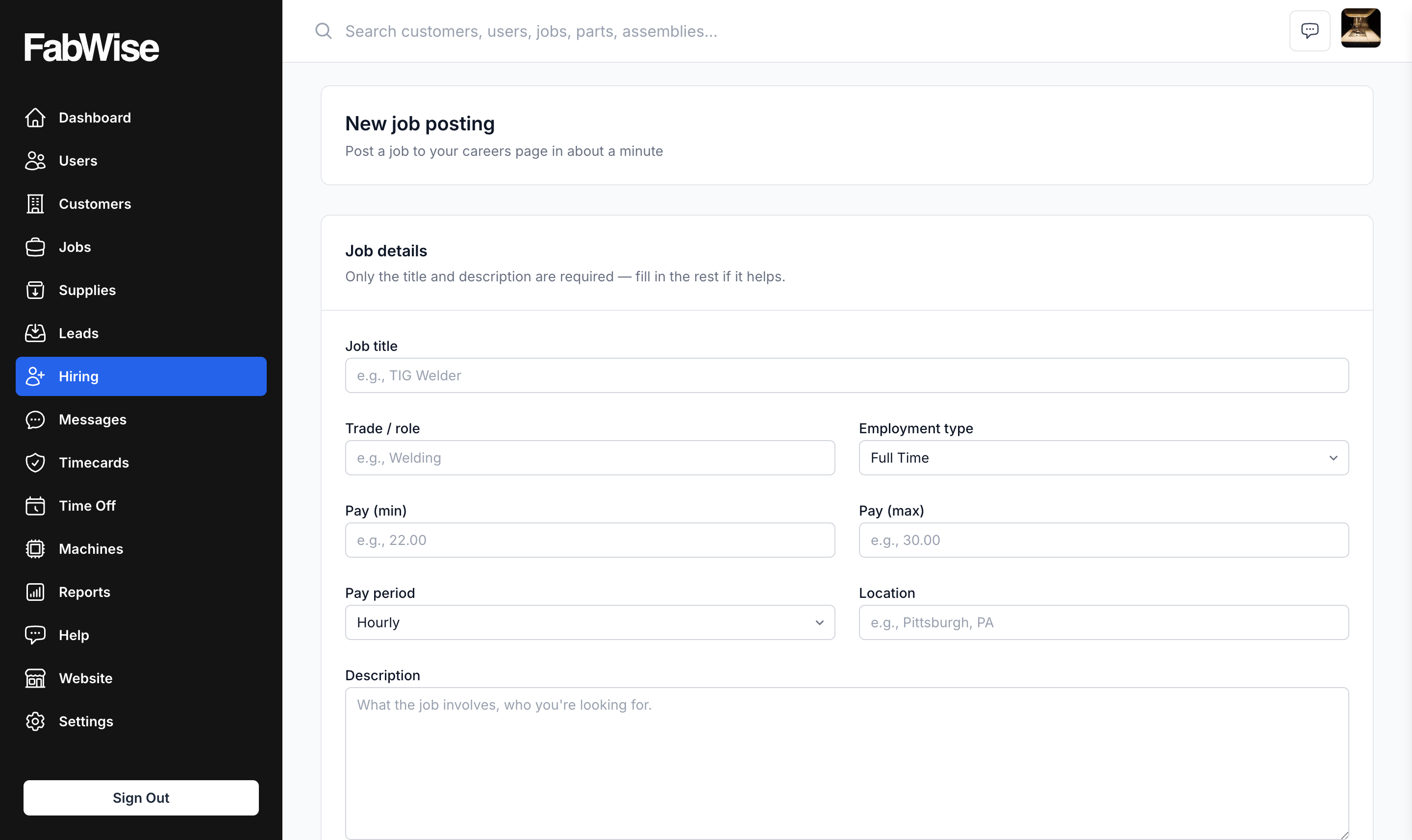The width and height of the screenshot is (1412, 840).
Task: Click the Location input field
Action: [1104, 622]
